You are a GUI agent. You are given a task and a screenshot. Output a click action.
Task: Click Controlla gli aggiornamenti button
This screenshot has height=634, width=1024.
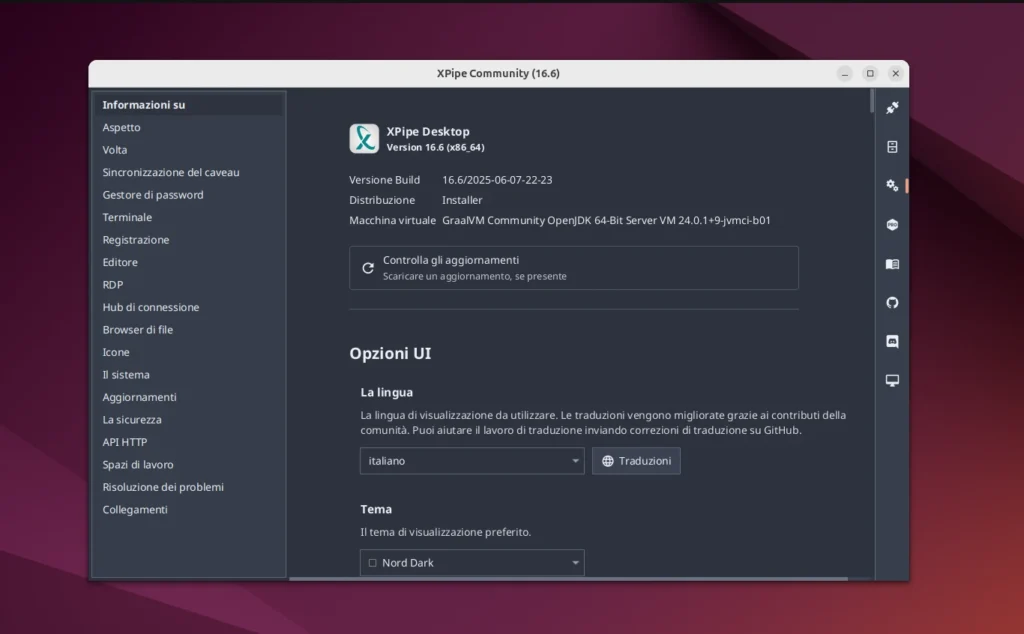pyautogui.click(x=573, y=268)
